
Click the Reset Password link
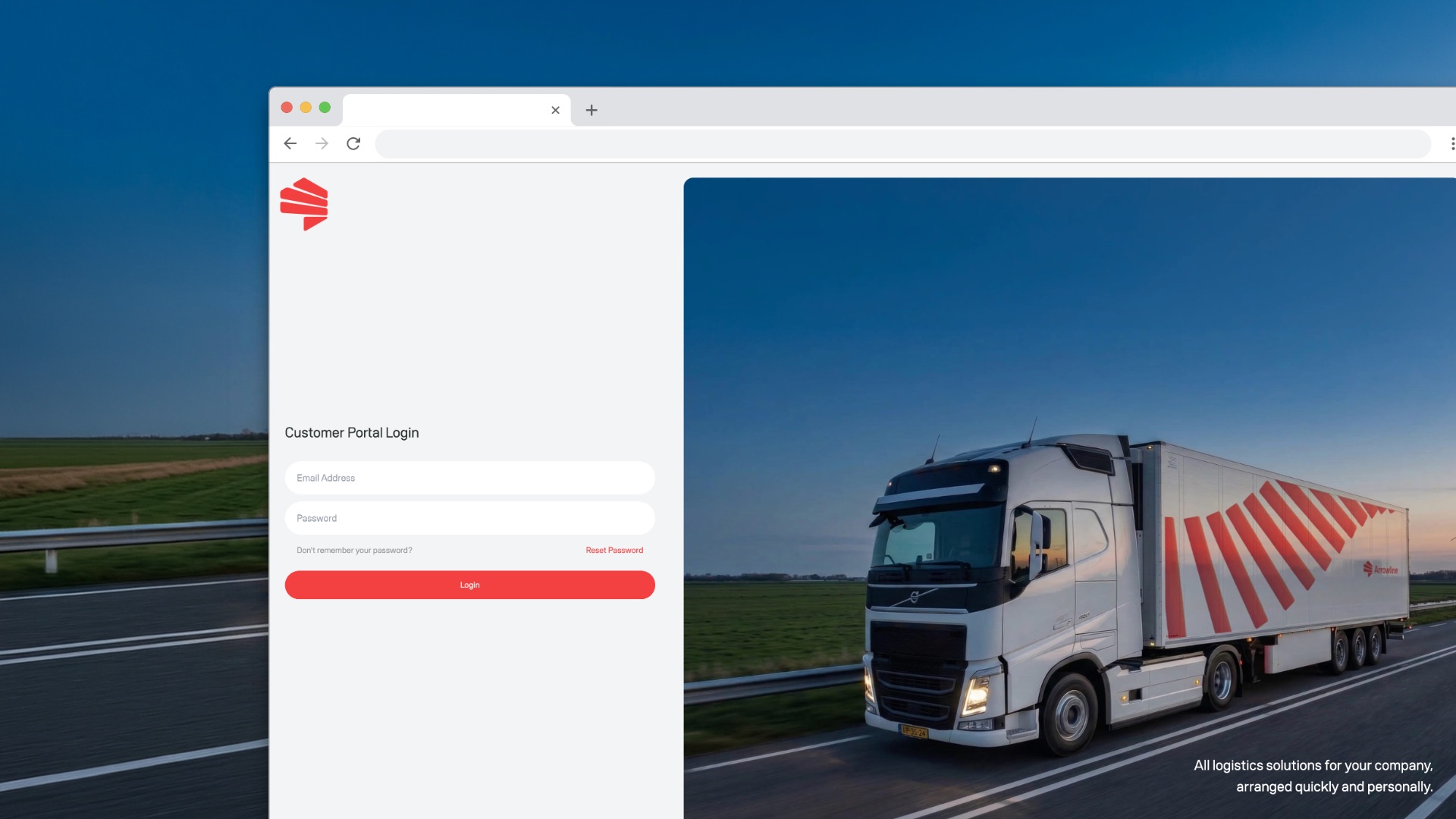click(614, 550)
